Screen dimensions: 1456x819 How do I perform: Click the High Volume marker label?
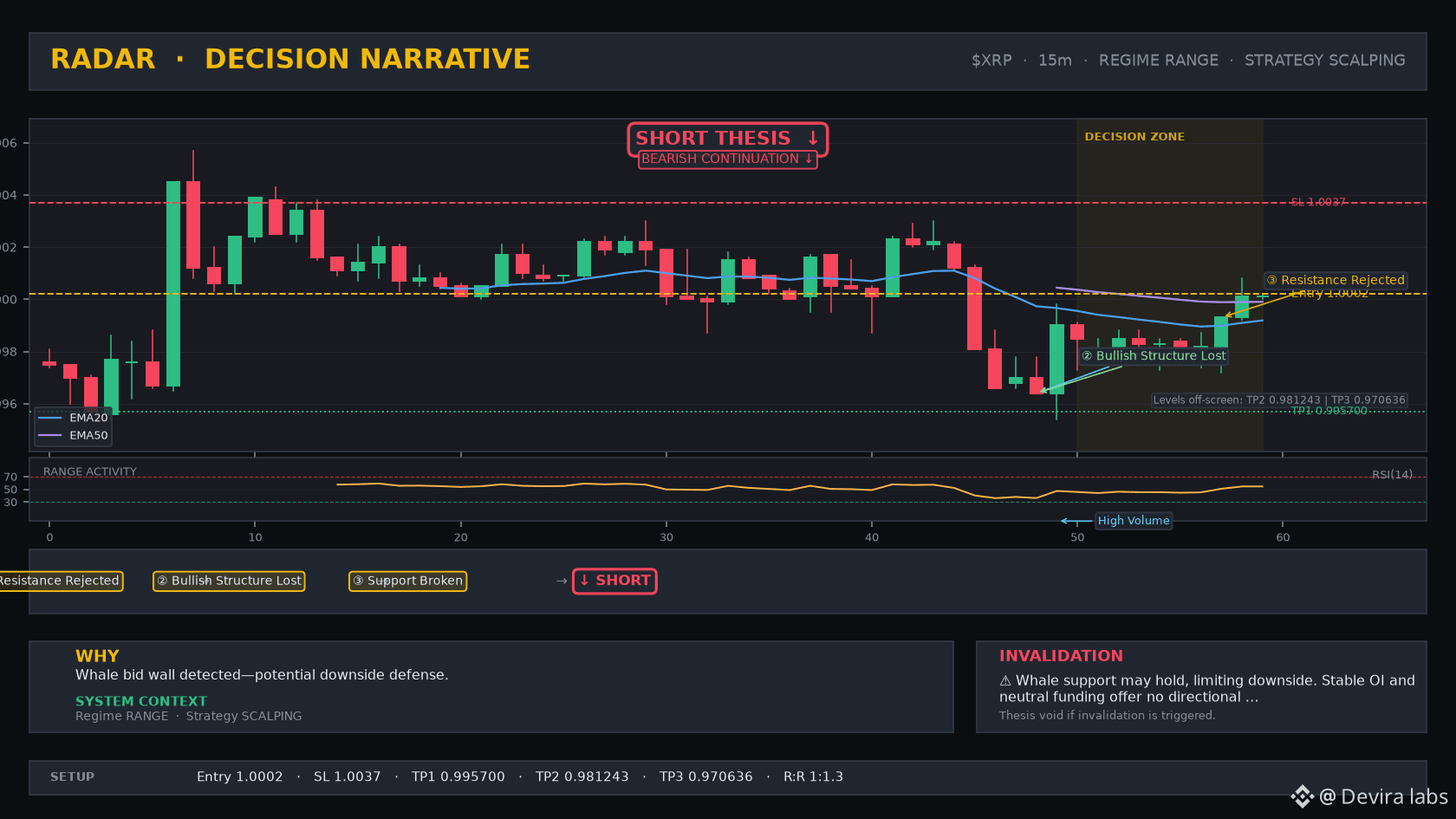point(1134,521)
